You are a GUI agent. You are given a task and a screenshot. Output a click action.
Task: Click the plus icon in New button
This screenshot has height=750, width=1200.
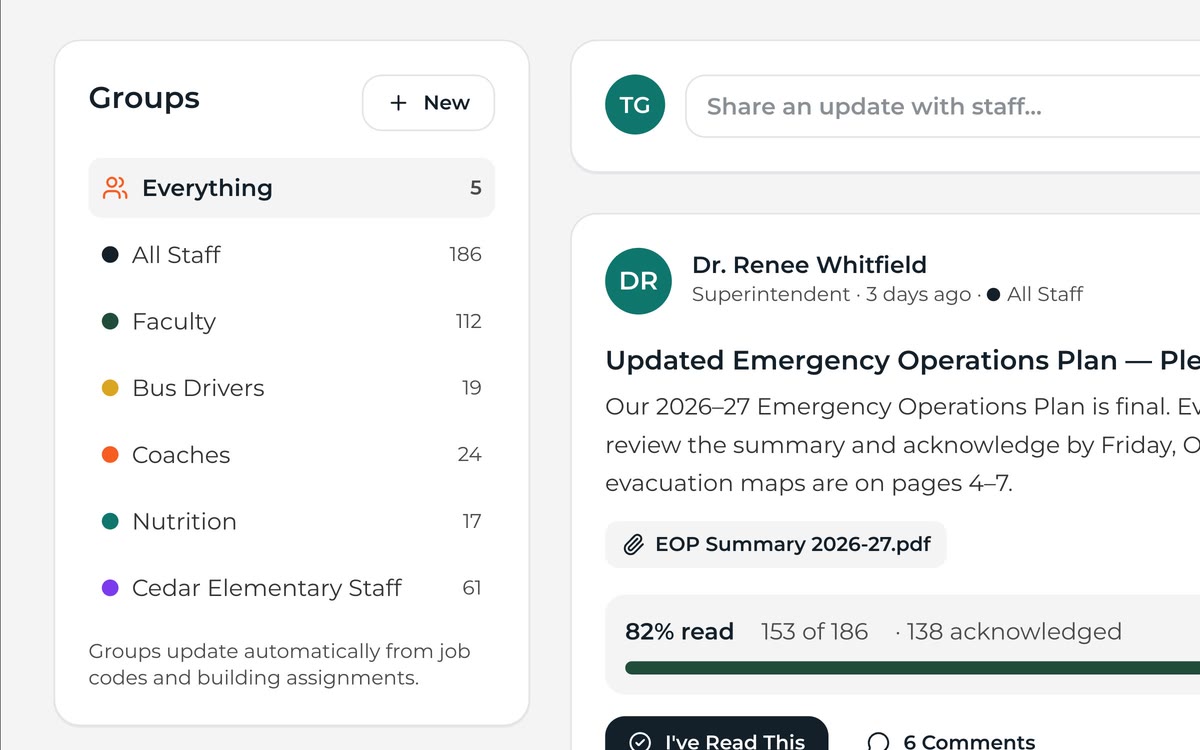click(x=398, y=103)
